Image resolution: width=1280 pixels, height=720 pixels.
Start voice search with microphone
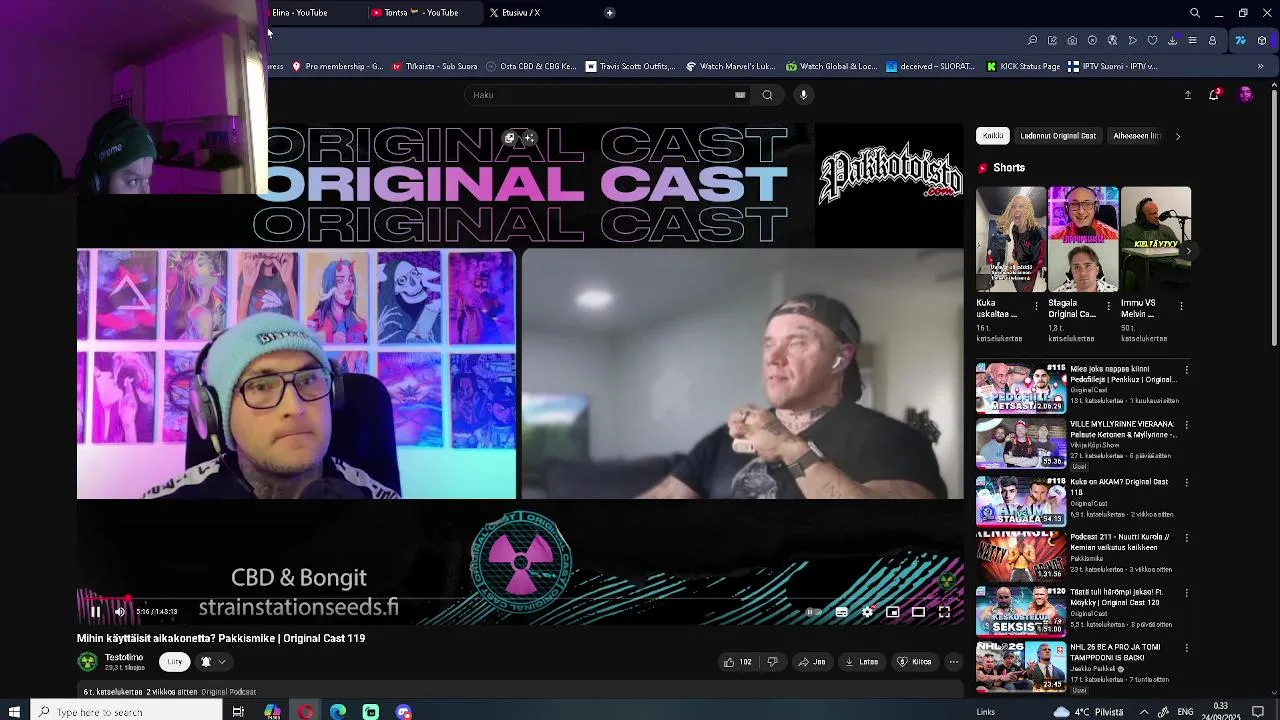pos(803,95)
